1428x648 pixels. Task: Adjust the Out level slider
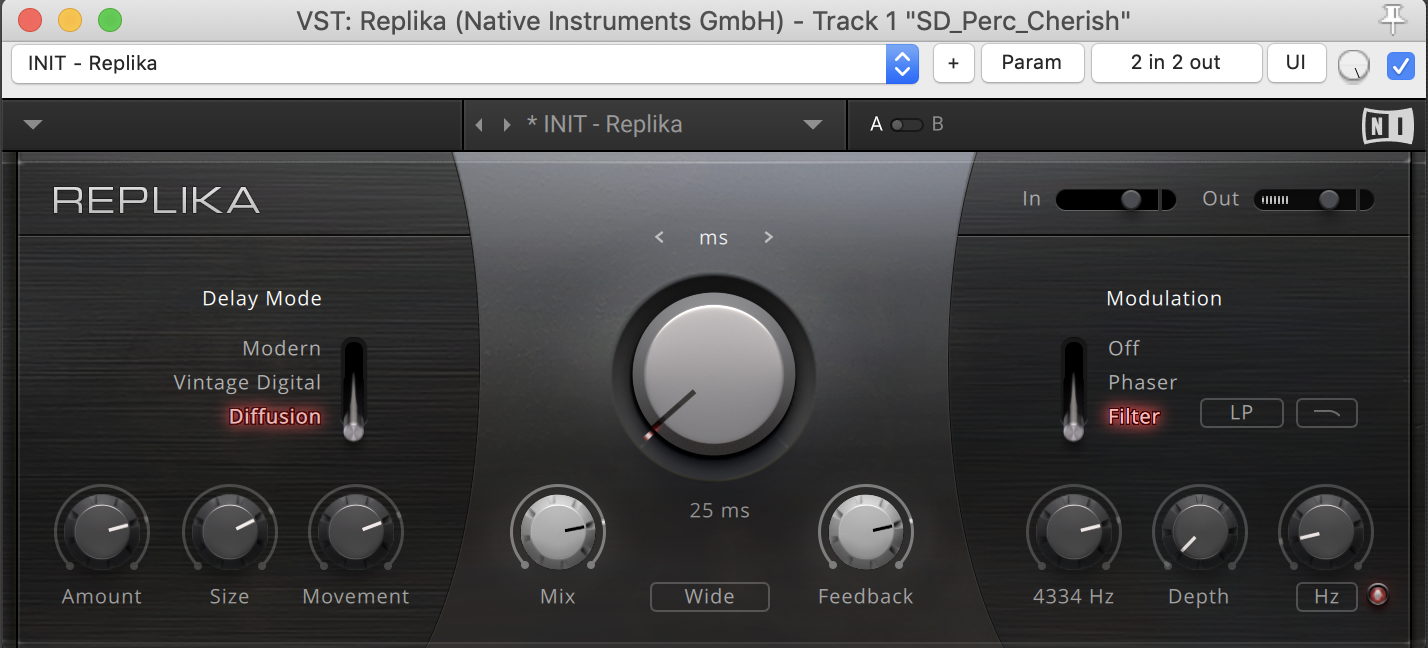(x=1313, y=199)
